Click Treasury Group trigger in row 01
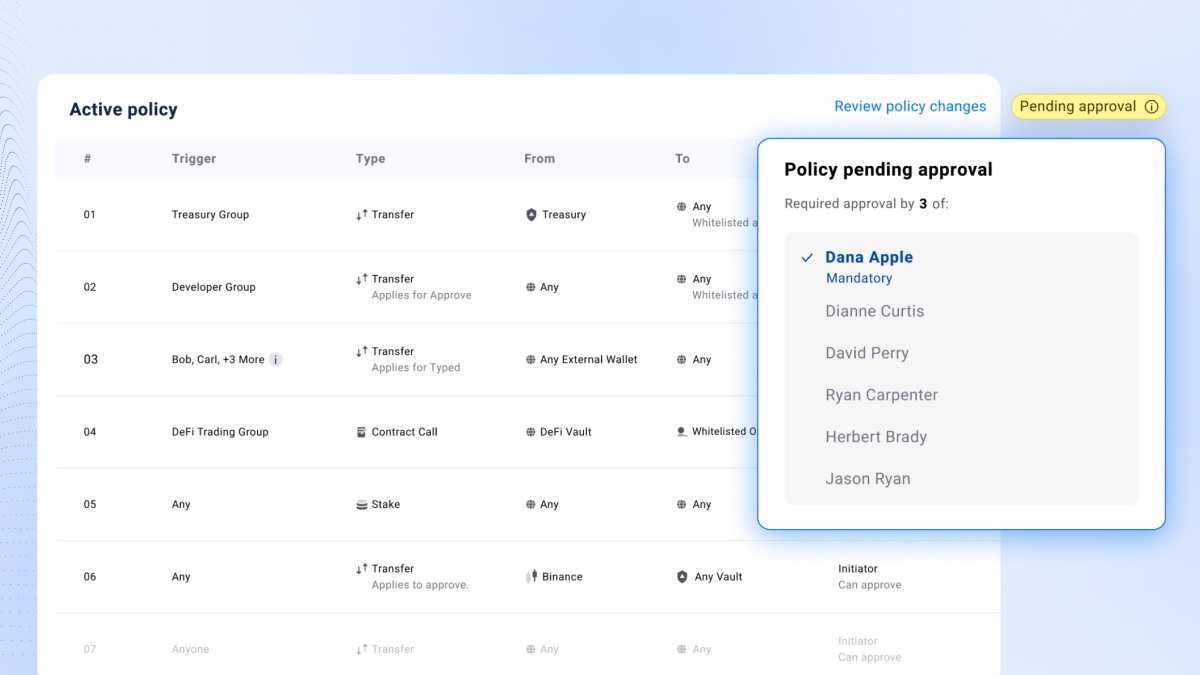 (210, 214)
